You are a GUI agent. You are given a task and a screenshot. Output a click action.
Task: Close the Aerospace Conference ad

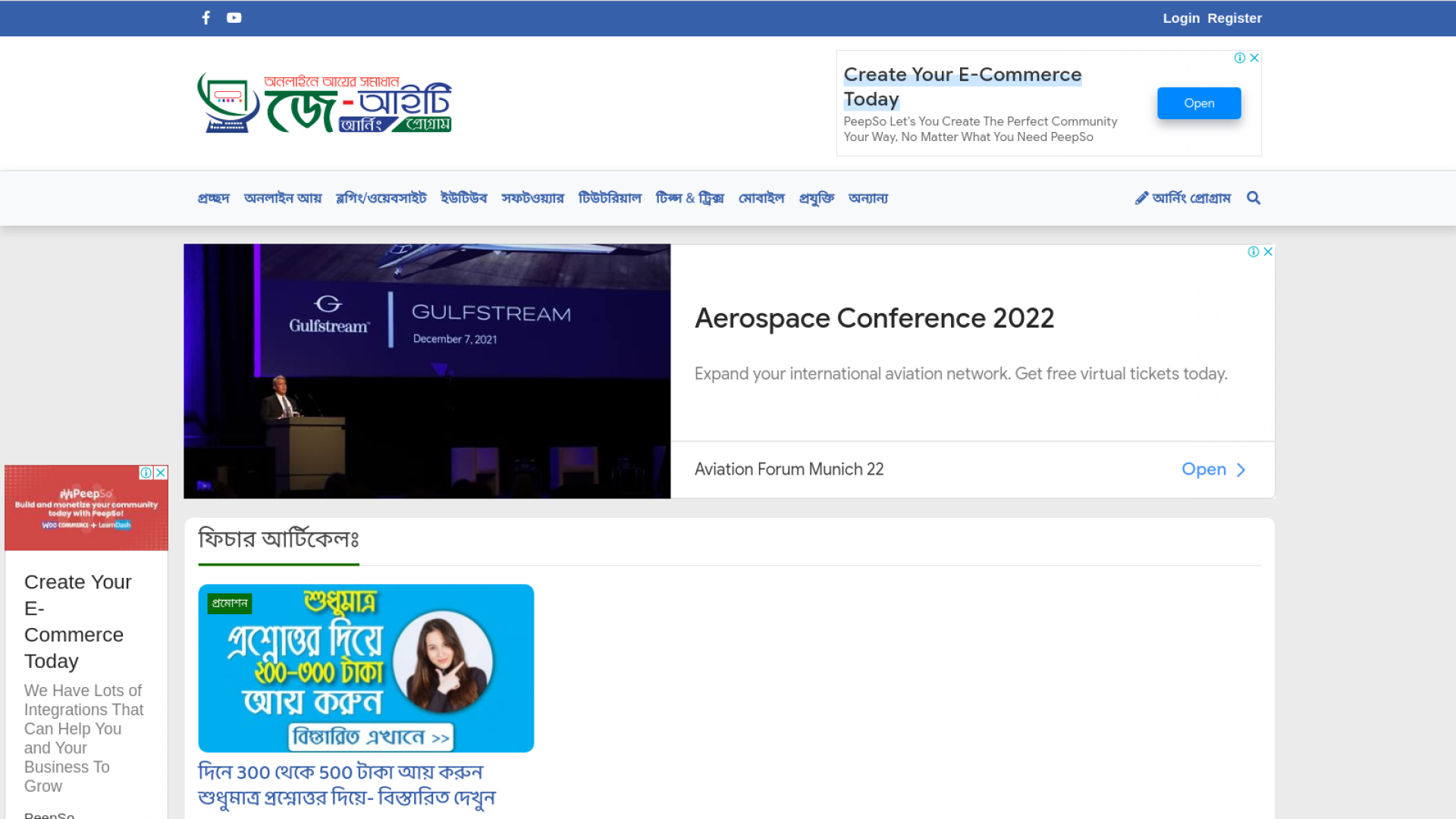(1267, 252)
